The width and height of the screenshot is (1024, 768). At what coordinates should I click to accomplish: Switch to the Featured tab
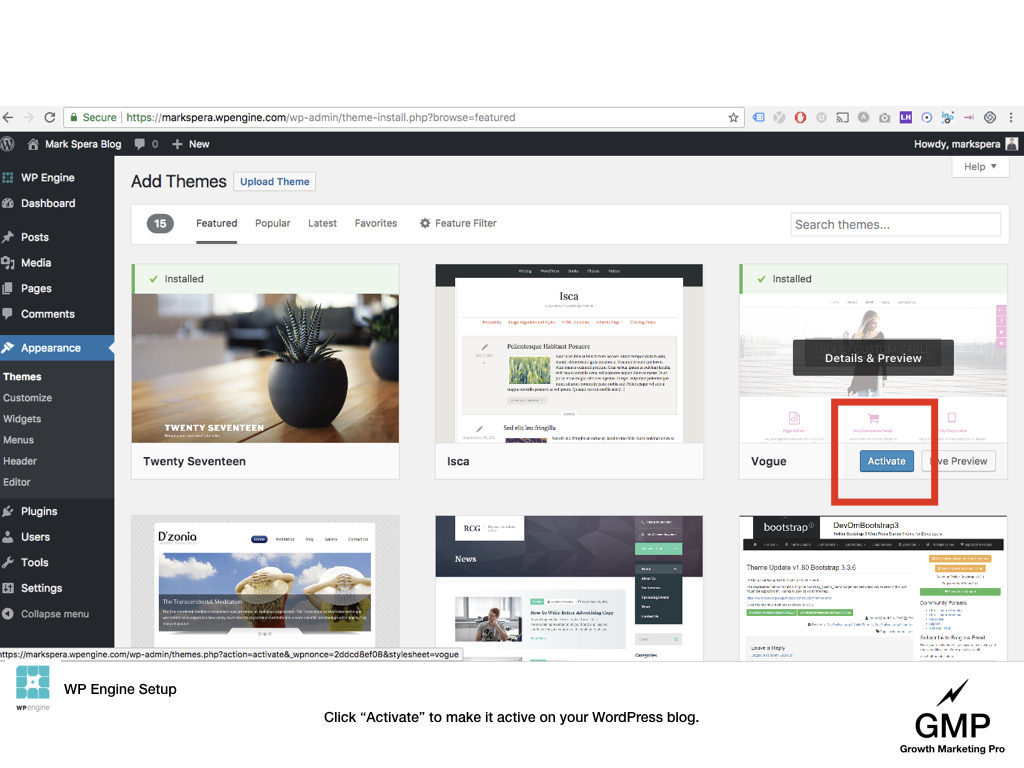click(217, 223)
